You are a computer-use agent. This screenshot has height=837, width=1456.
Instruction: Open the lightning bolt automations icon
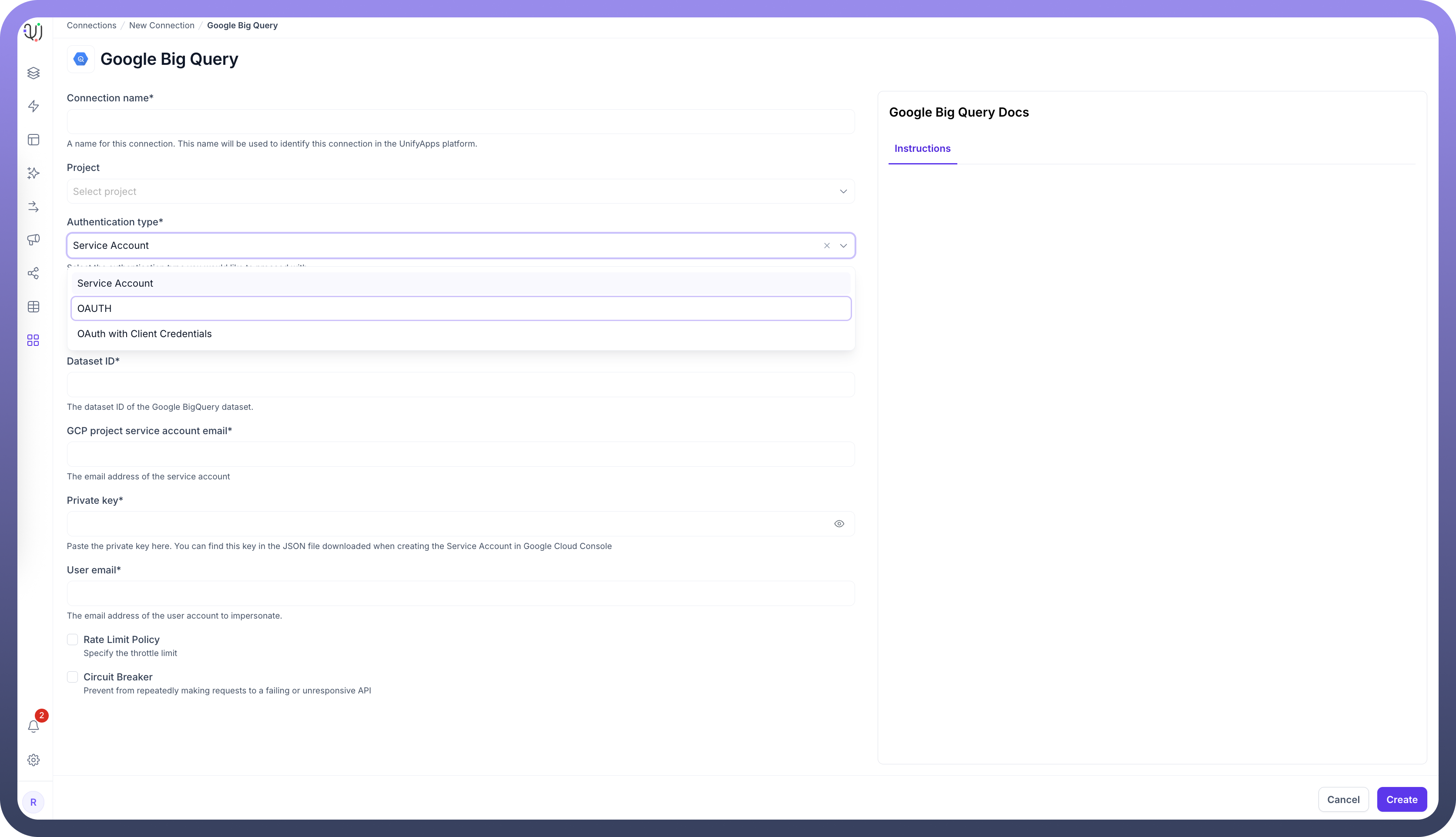pos(34,106)
